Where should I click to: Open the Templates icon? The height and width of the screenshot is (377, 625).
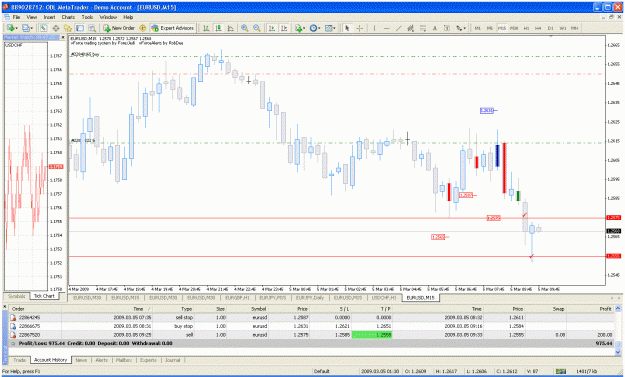pyautogui.click(x=328, y=28)
